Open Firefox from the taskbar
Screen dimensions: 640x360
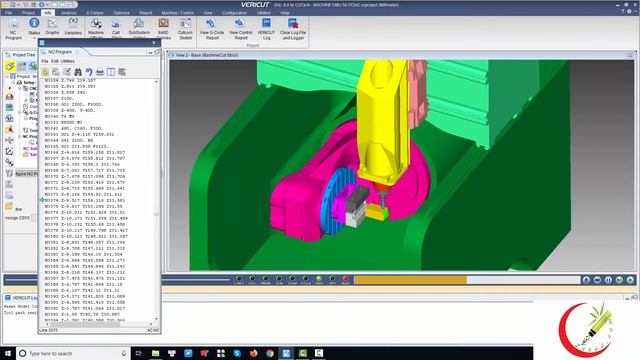point(253,353)
